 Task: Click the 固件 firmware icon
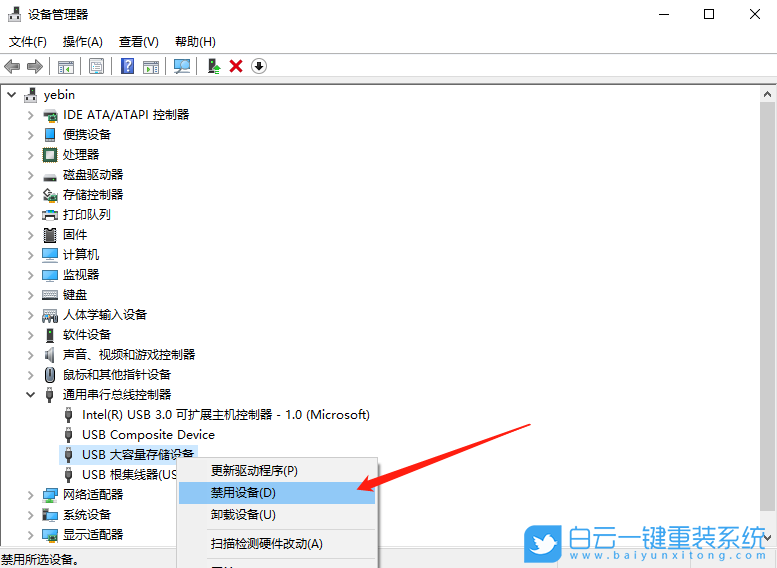click(x=50, y=235)
